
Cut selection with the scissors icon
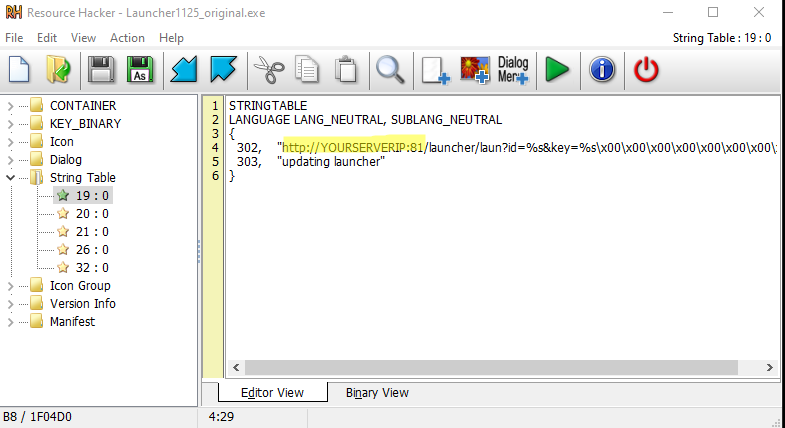(x=269, y=70)
